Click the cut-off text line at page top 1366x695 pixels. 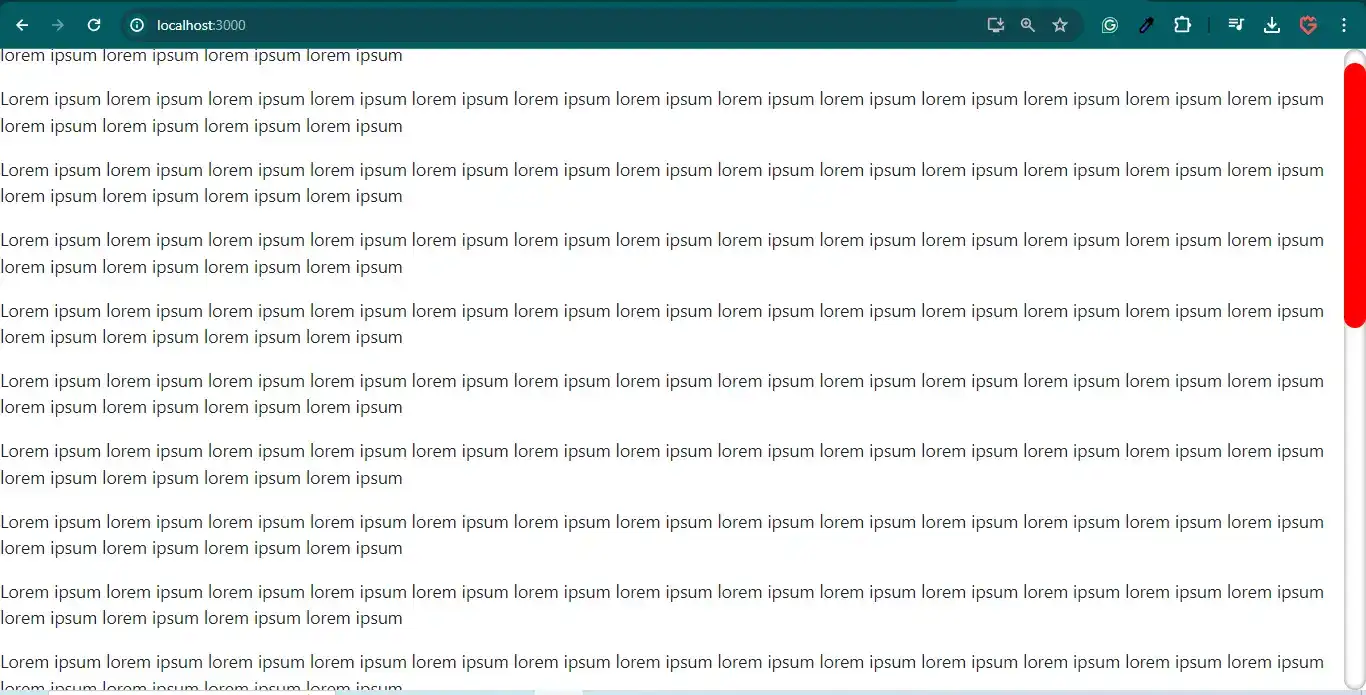201,56
